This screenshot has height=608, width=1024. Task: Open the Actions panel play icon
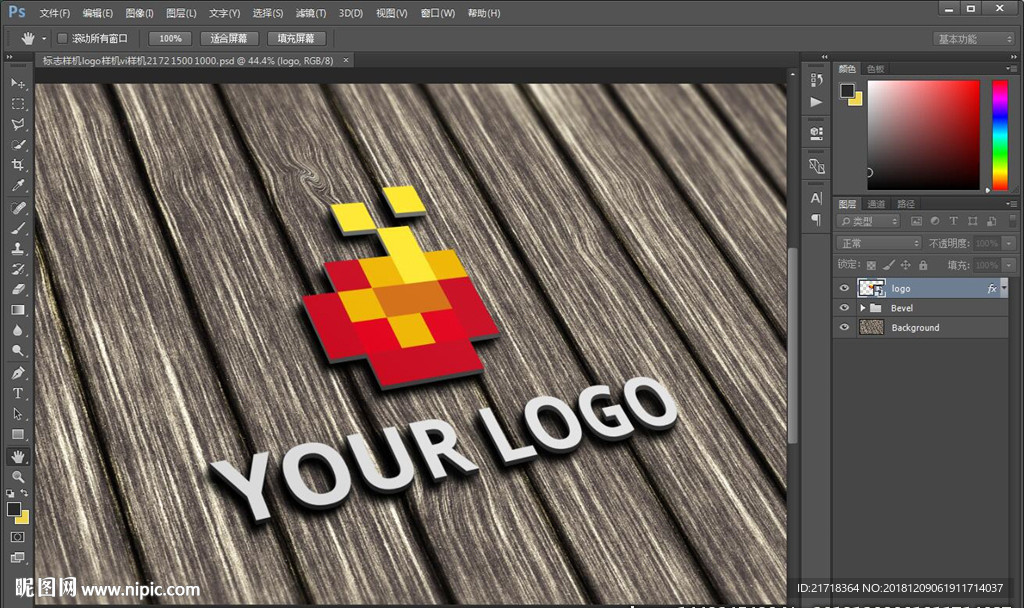[x=816, y=102]
